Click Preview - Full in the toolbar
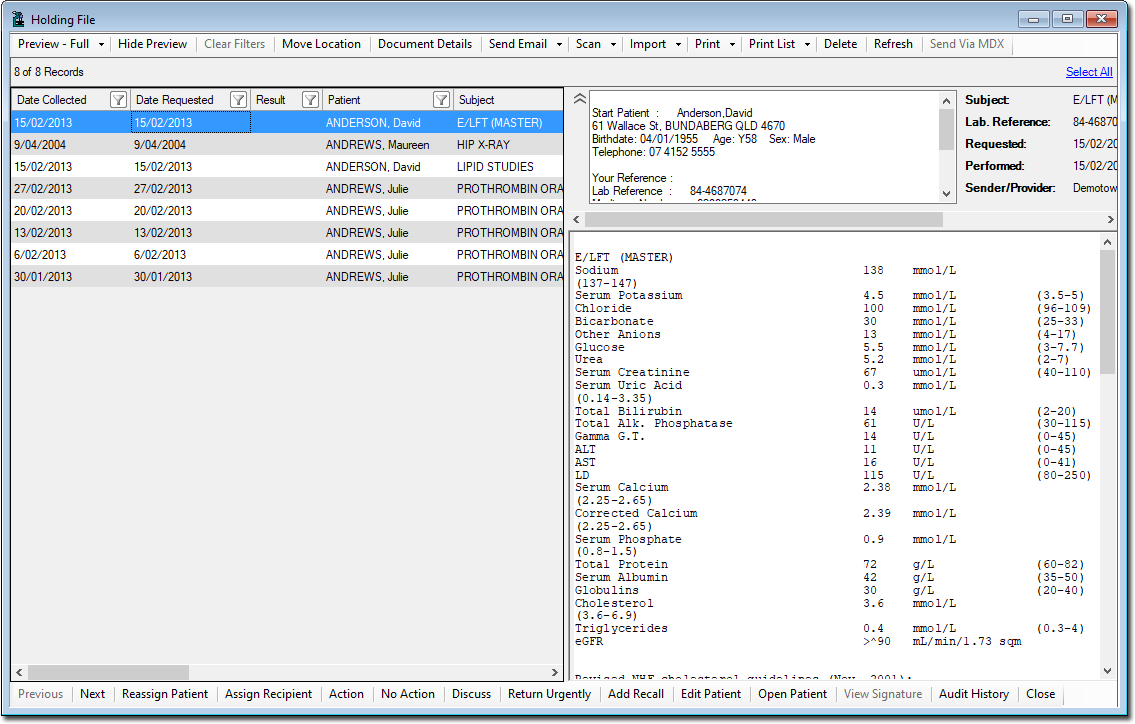1135x724 pixels. coord(54,44)
